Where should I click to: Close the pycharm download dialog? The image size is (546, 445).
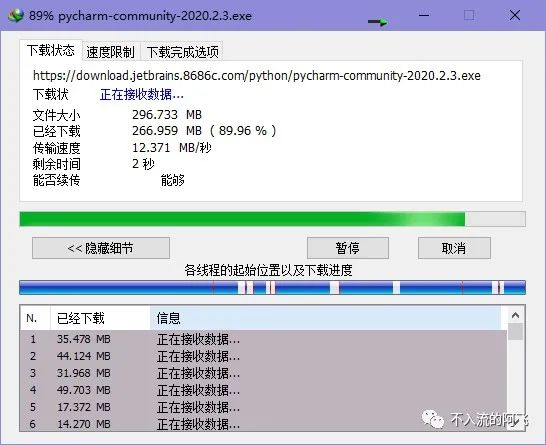pos(515,15)
